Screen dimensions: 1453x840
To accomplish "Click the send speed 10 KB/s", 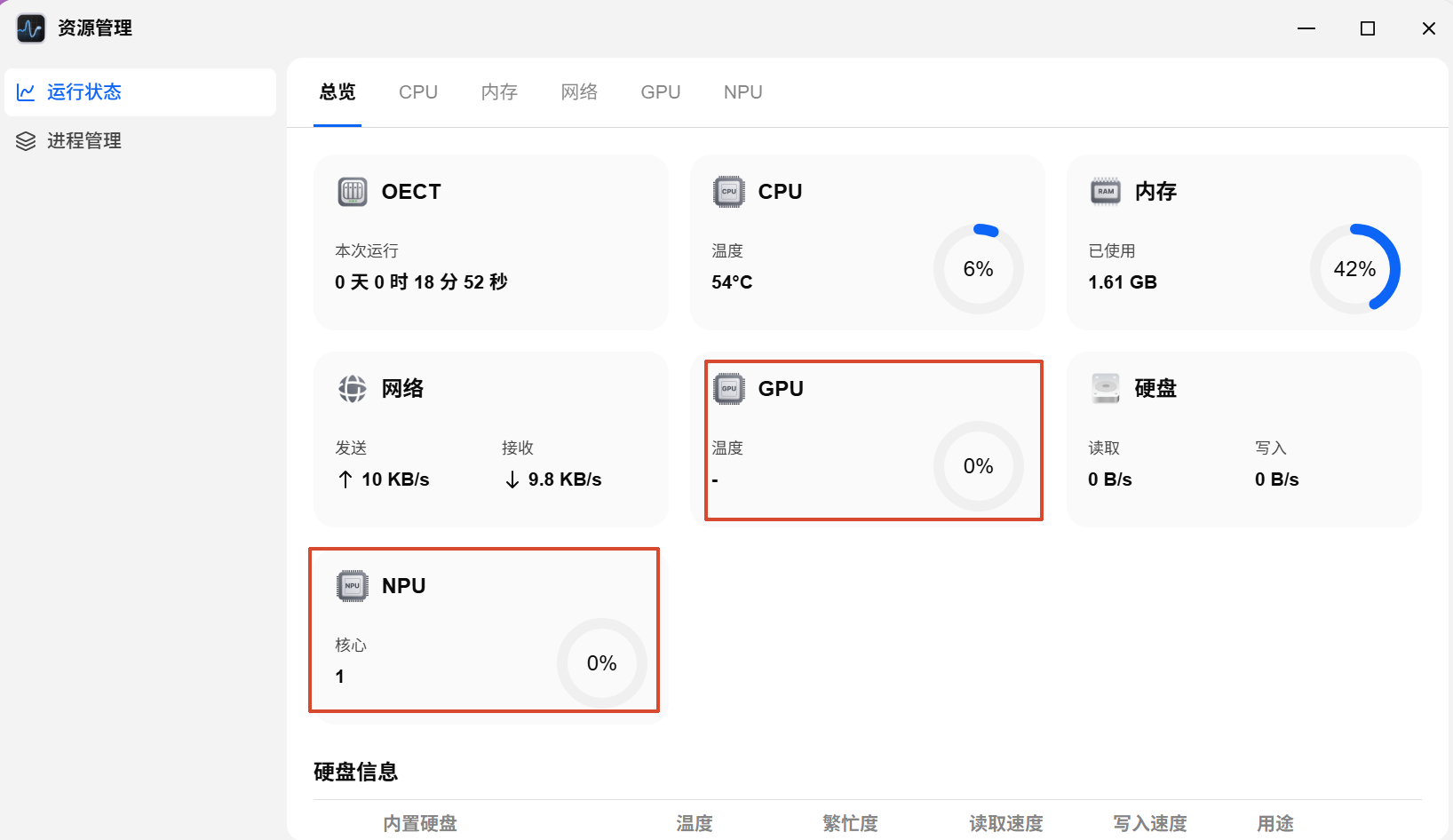I will click(x=395, y=479).
